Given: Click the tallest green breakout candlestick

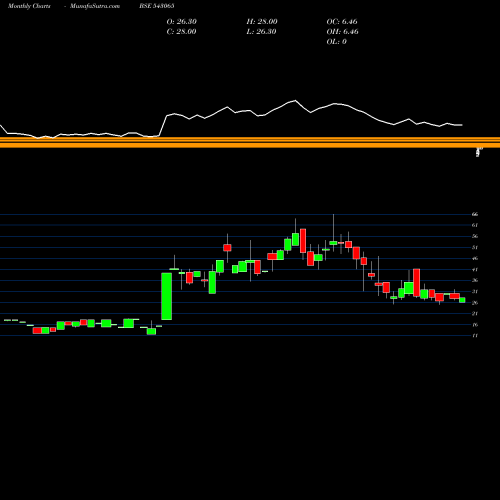Looking at the screenshot, I should click(x=167, y=296).
